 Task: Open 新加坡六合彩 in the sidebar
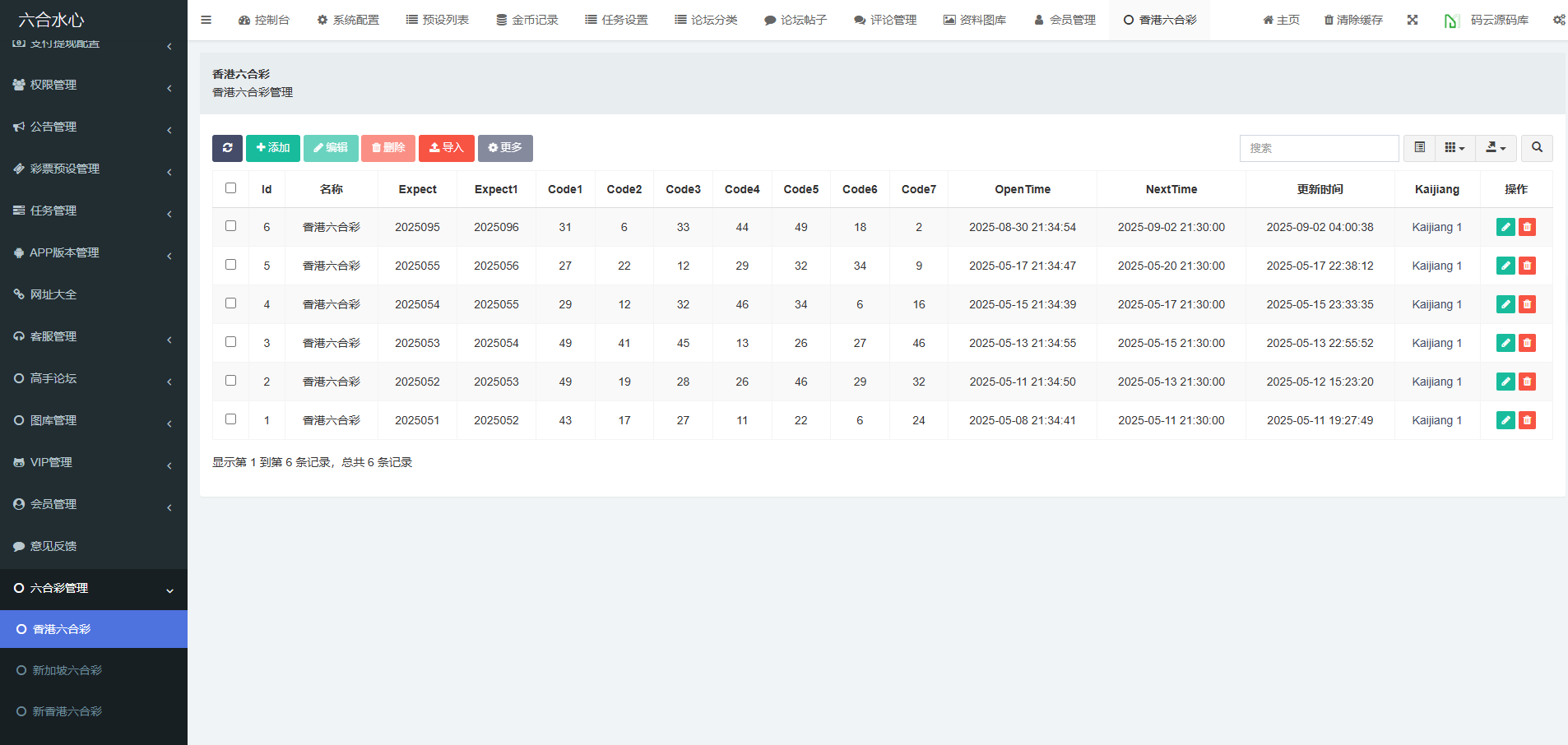pos(67,670)
